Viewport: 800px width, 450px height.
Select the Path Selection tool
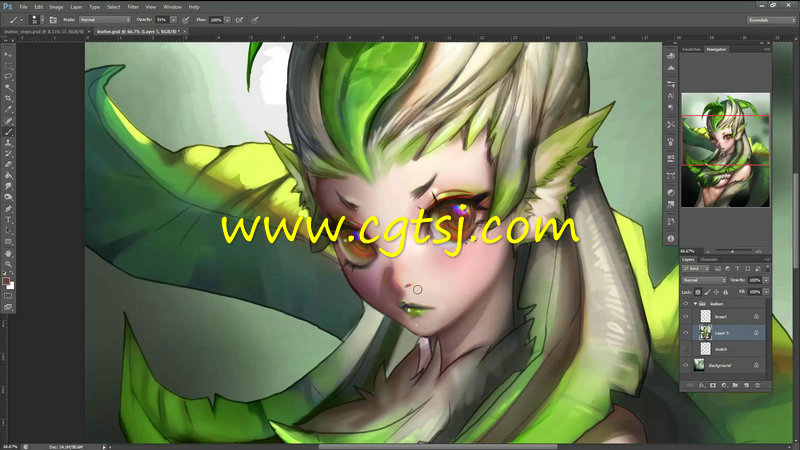(8, 231)
